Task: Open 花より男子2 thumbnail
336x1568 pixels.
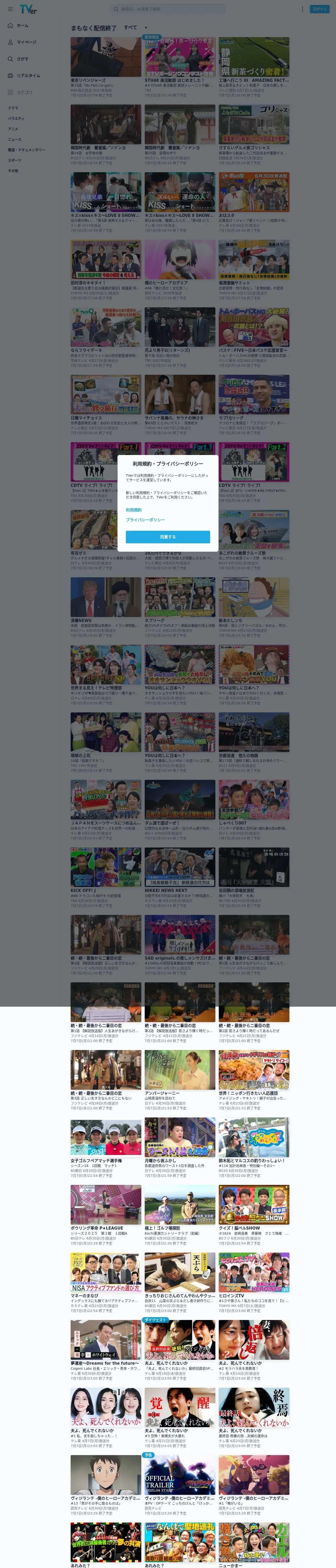Action: [180, 327]
